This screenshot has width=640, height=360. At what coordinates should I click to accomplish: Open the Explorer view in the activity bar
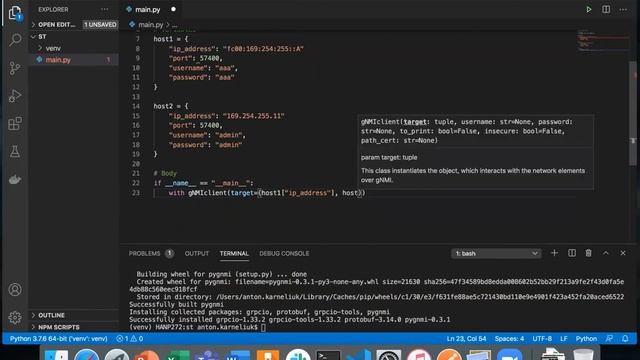pos(15,13)
